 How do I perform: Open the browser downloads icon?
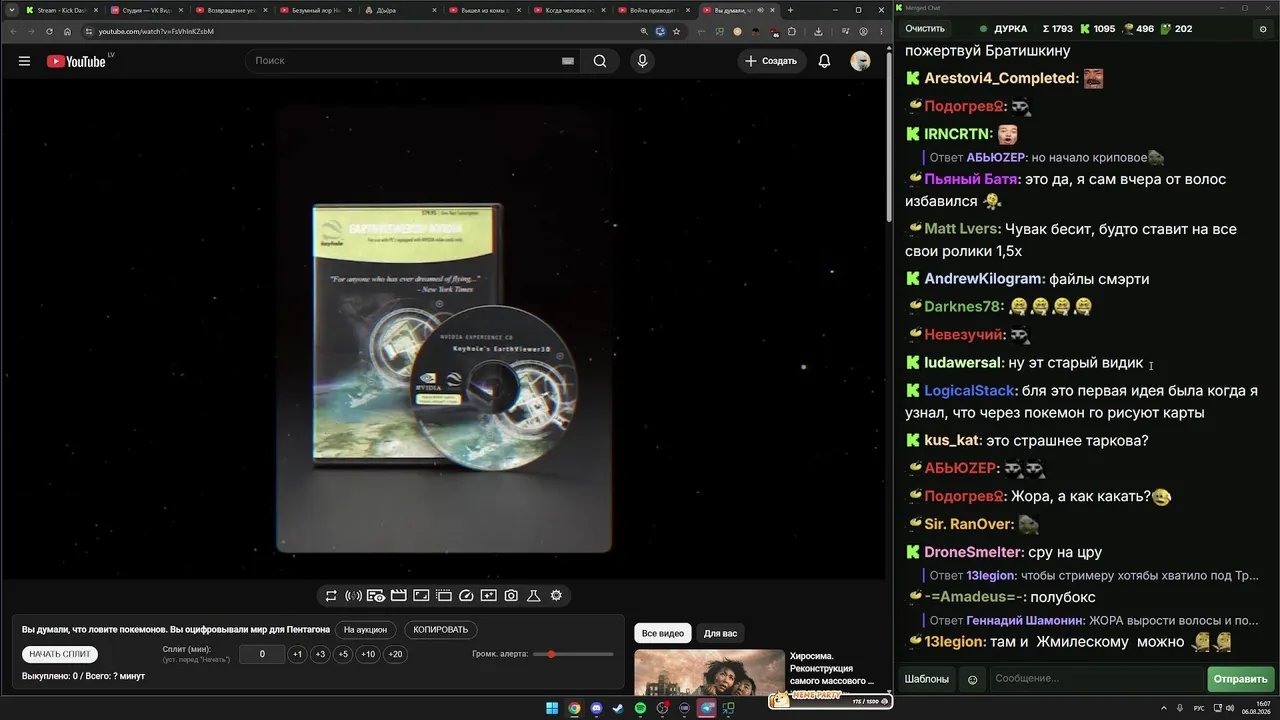818,31
